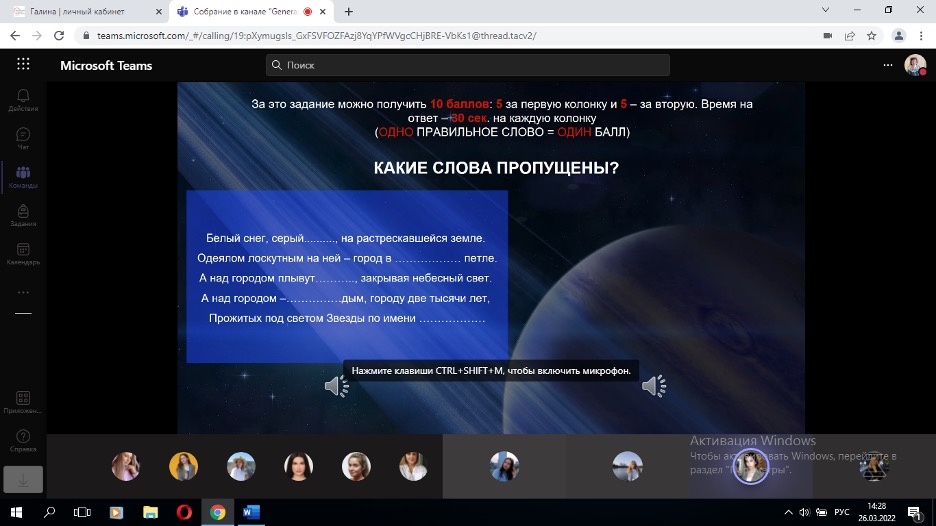Click the Teams search field (Поиск)

(468, 65)
